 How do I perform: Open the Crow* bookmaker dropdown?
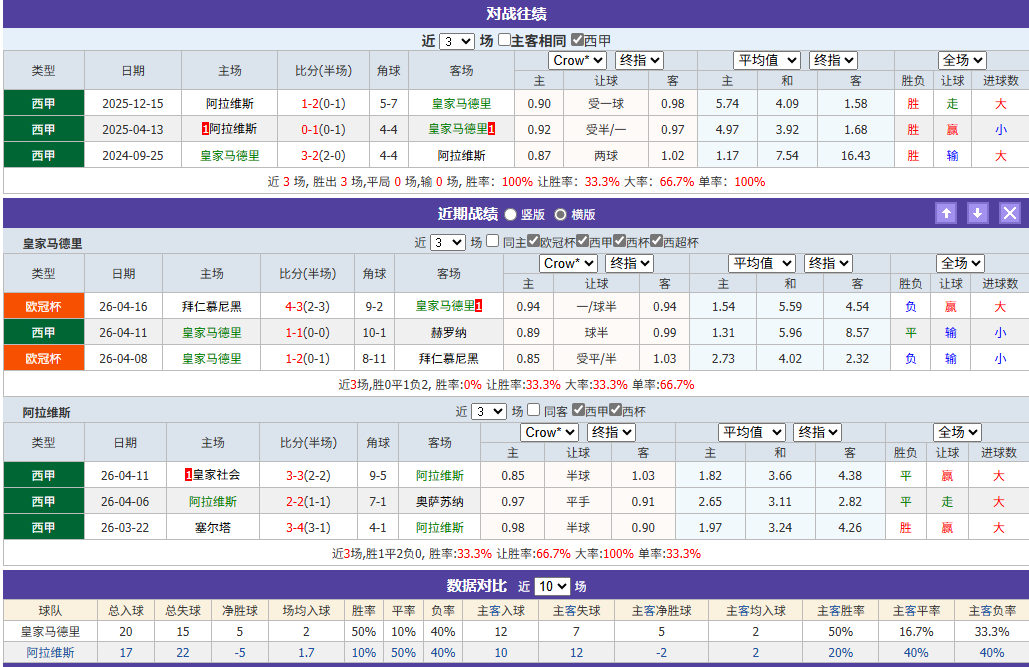[577, 59]
